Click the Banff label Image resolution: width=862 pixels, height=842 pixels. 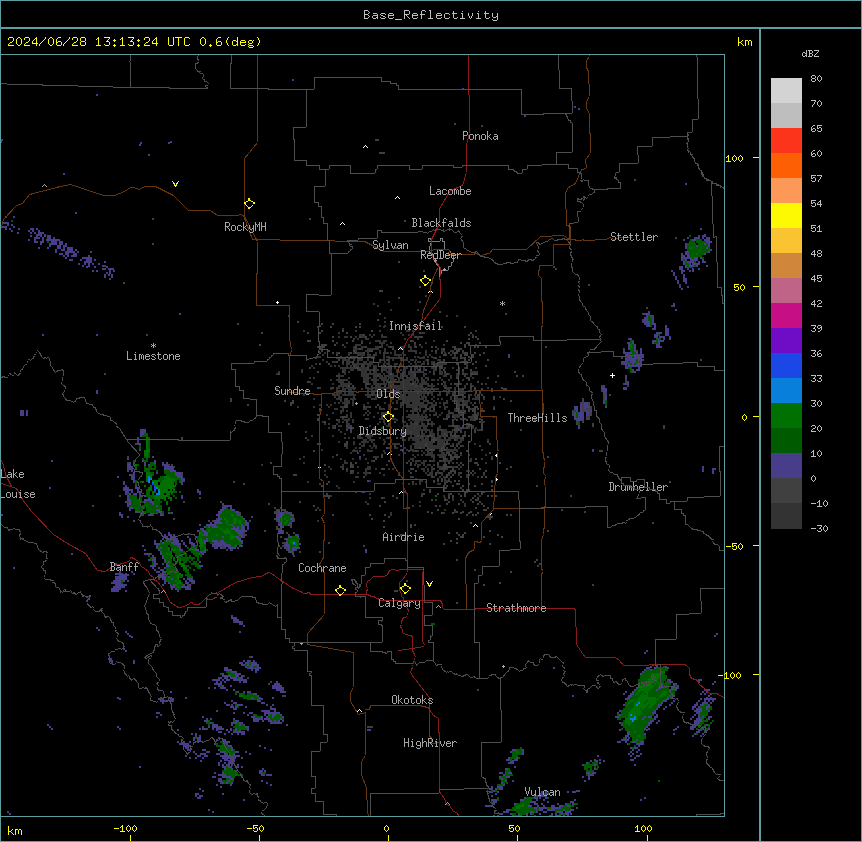tap(124, 567)
